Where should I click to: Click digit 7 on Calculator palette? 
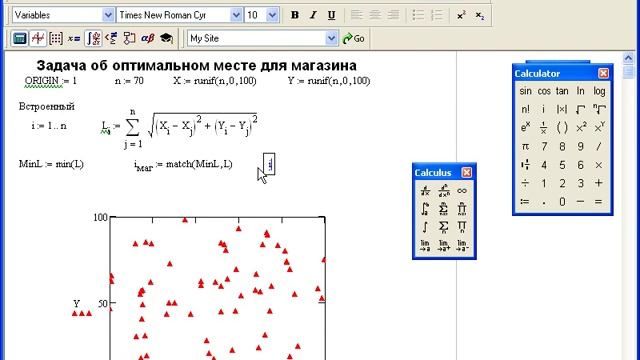pos(544,146)
